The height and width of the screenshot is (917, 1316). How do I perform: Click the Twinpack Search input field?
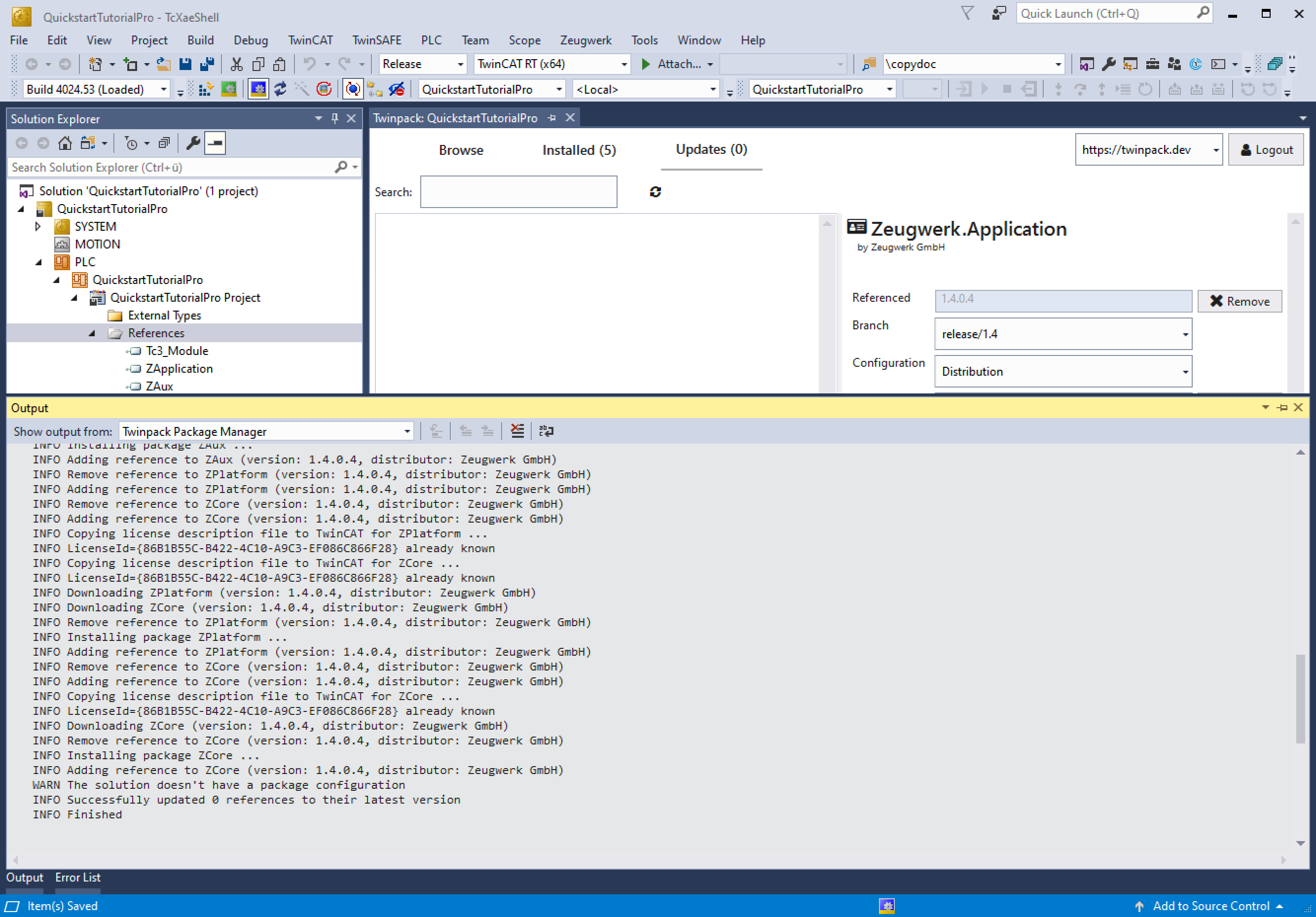coord(518,192)
